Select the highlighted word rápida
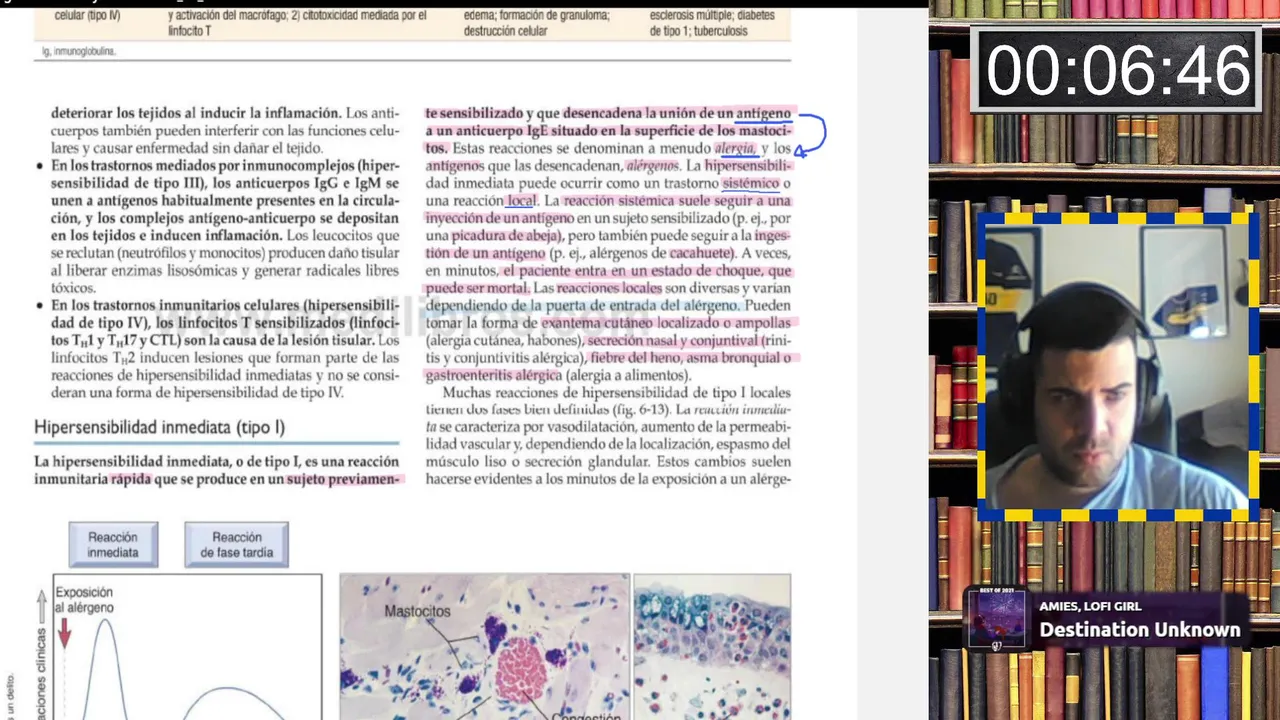Viewport: 1280px width, 720px height. 130,479
